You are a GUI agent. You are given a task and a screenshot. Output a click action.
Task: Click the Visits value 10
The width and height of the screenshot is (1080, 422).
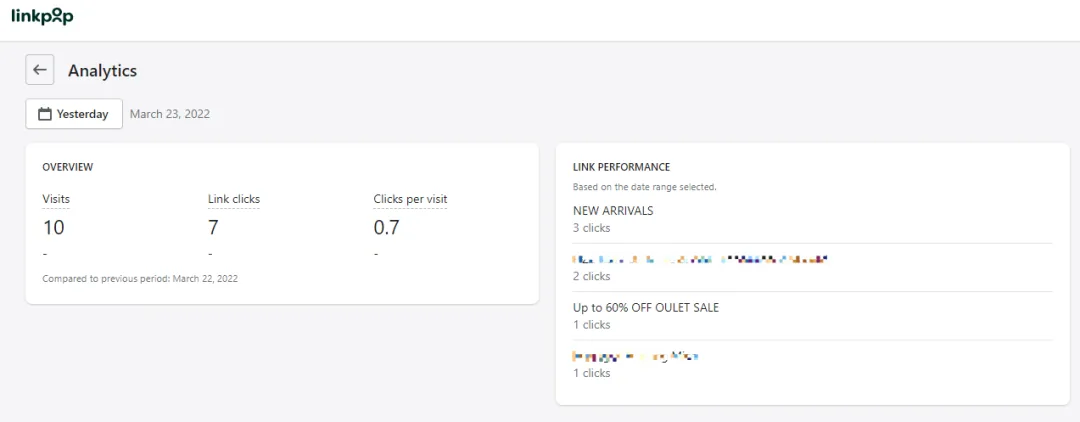click(53, 227)
